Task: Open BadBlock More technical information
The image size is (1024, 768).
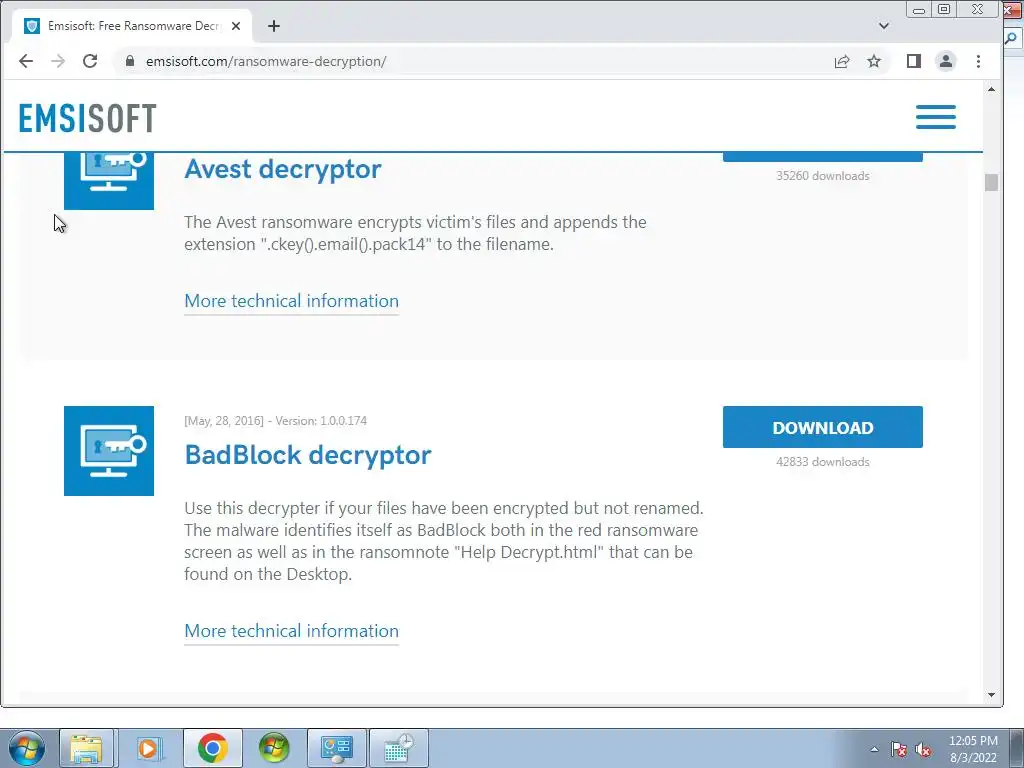Action: click(x=291, y=631)
